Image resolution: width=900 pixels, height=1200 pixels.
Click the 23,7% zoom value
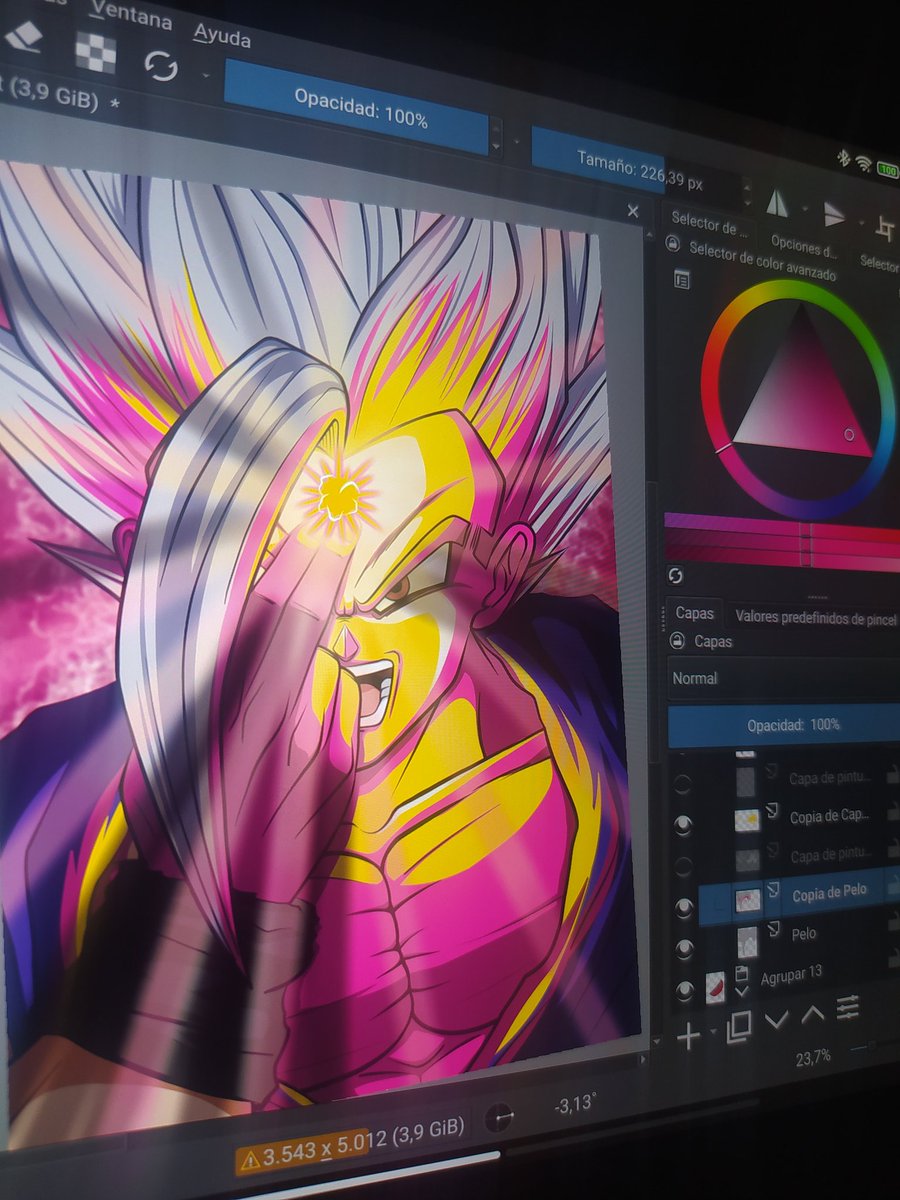coord(813,1056)
